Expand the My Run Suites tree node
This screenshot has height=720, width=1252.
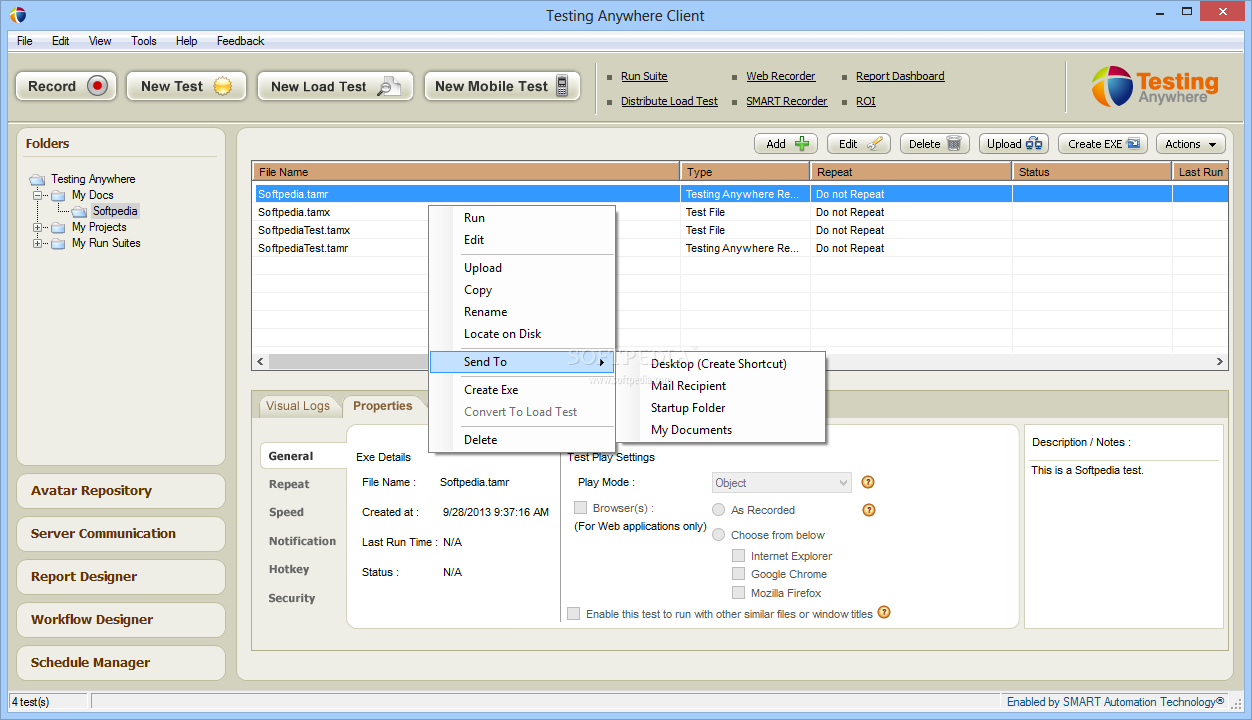tap(38, 243)
